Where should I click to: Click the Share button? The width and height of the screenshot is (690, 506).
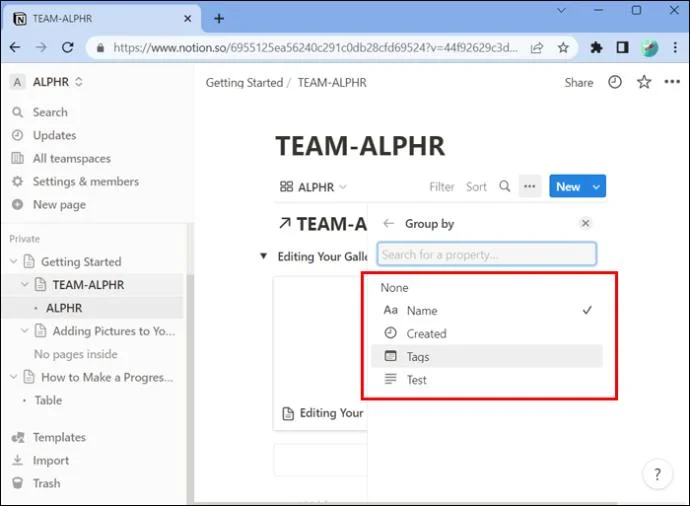pos(579,83)
